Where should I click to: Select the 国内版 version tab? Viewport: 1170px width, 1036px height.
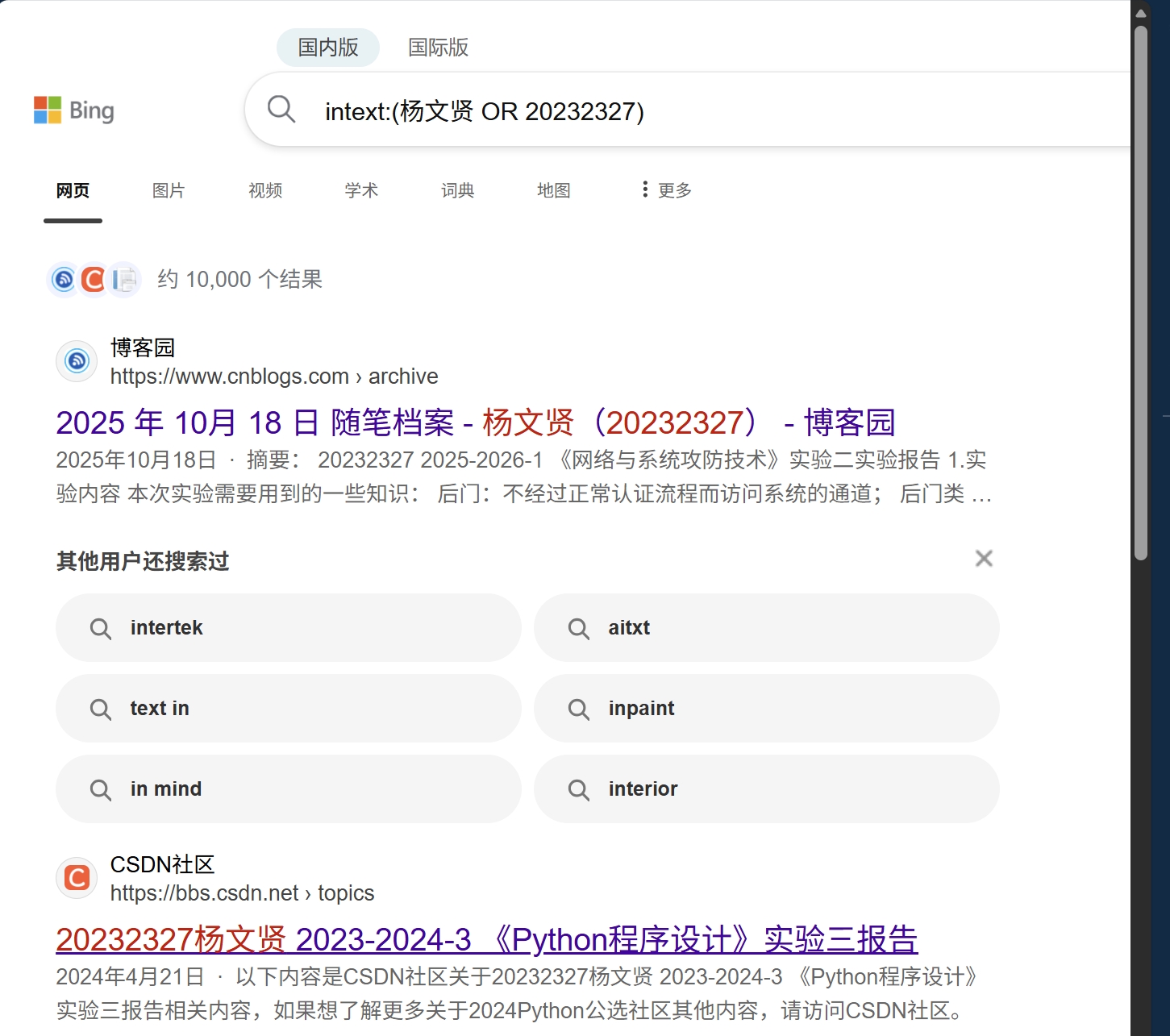pyautogui.click(x=327, y=48)
